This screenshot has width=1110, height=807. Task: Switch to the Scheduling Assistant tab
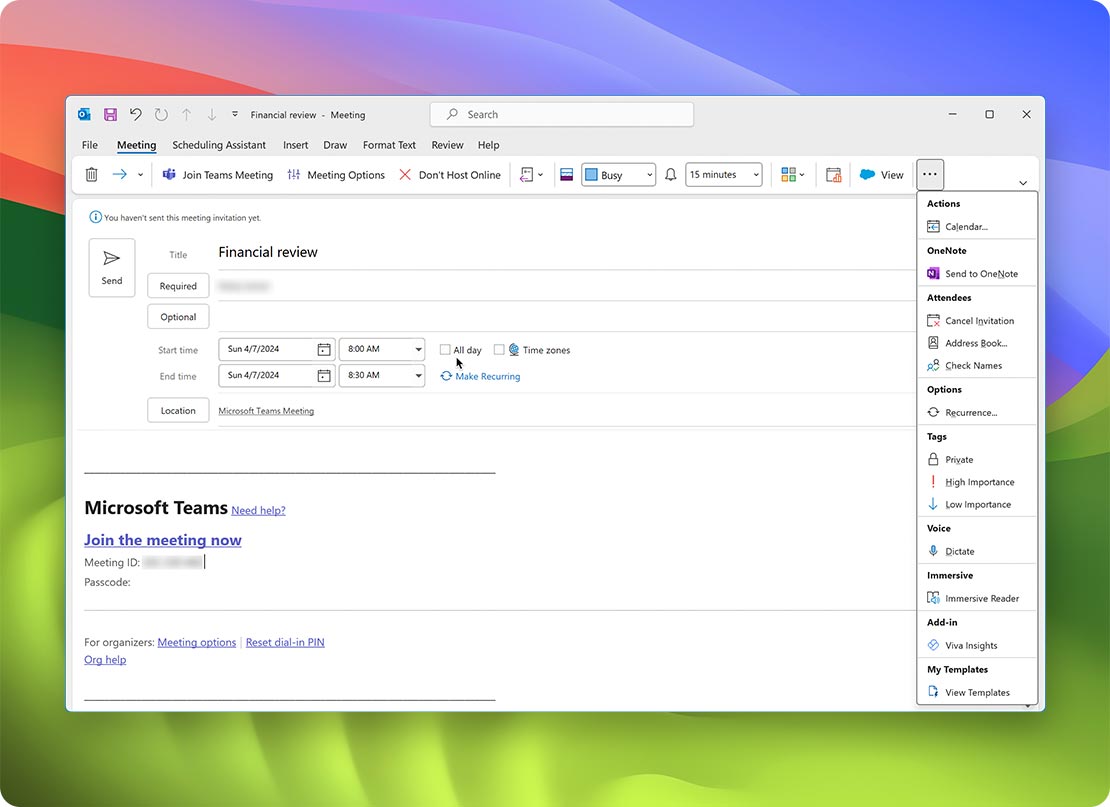[x=218, y=145]
